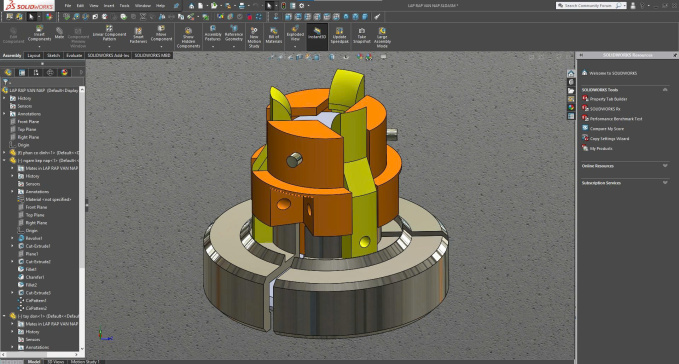
Task: Open Appearances color ball in task pane
Action: [571, 108]
